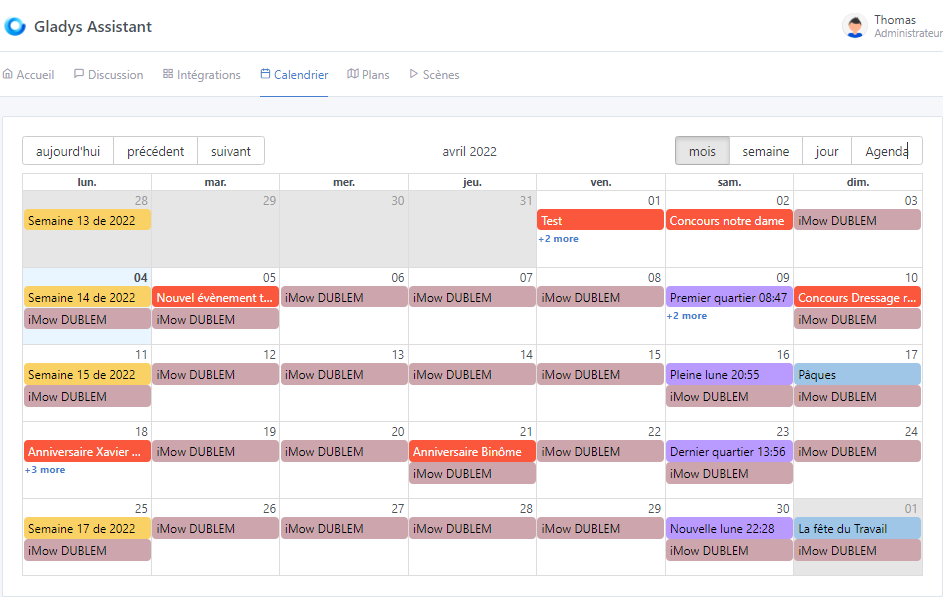943x597 pixels.
Task: Click the sam. column header
Action: [x=729, y=182]
